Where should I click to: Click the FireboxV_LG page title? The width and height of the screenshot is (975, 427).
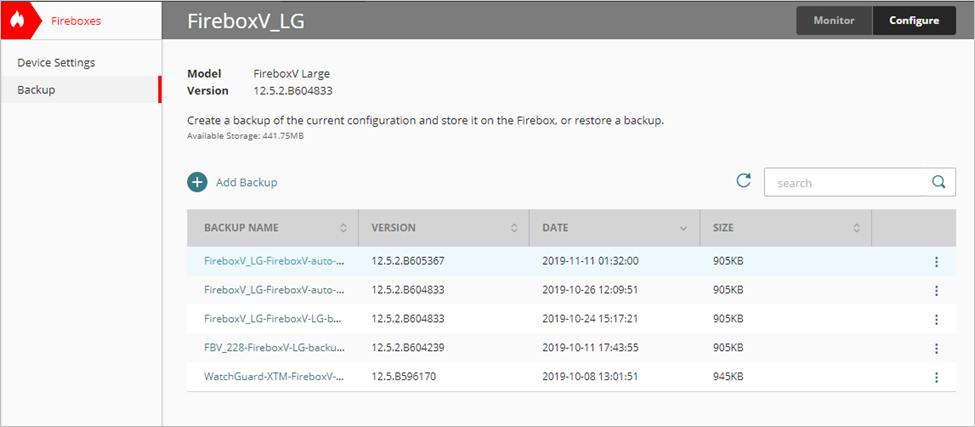coord(246,21)
